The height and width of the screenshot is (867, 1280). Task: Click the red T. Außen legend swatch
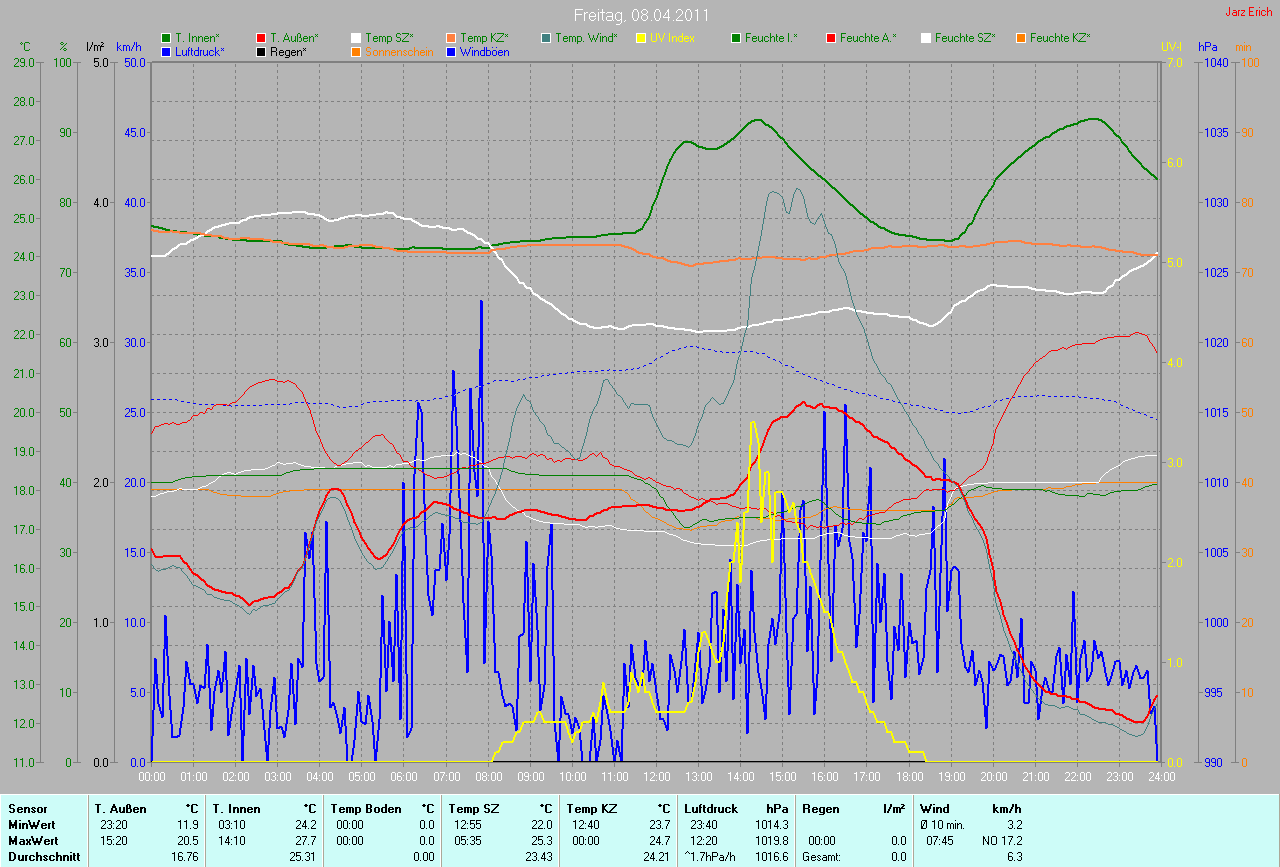[260, 38]
